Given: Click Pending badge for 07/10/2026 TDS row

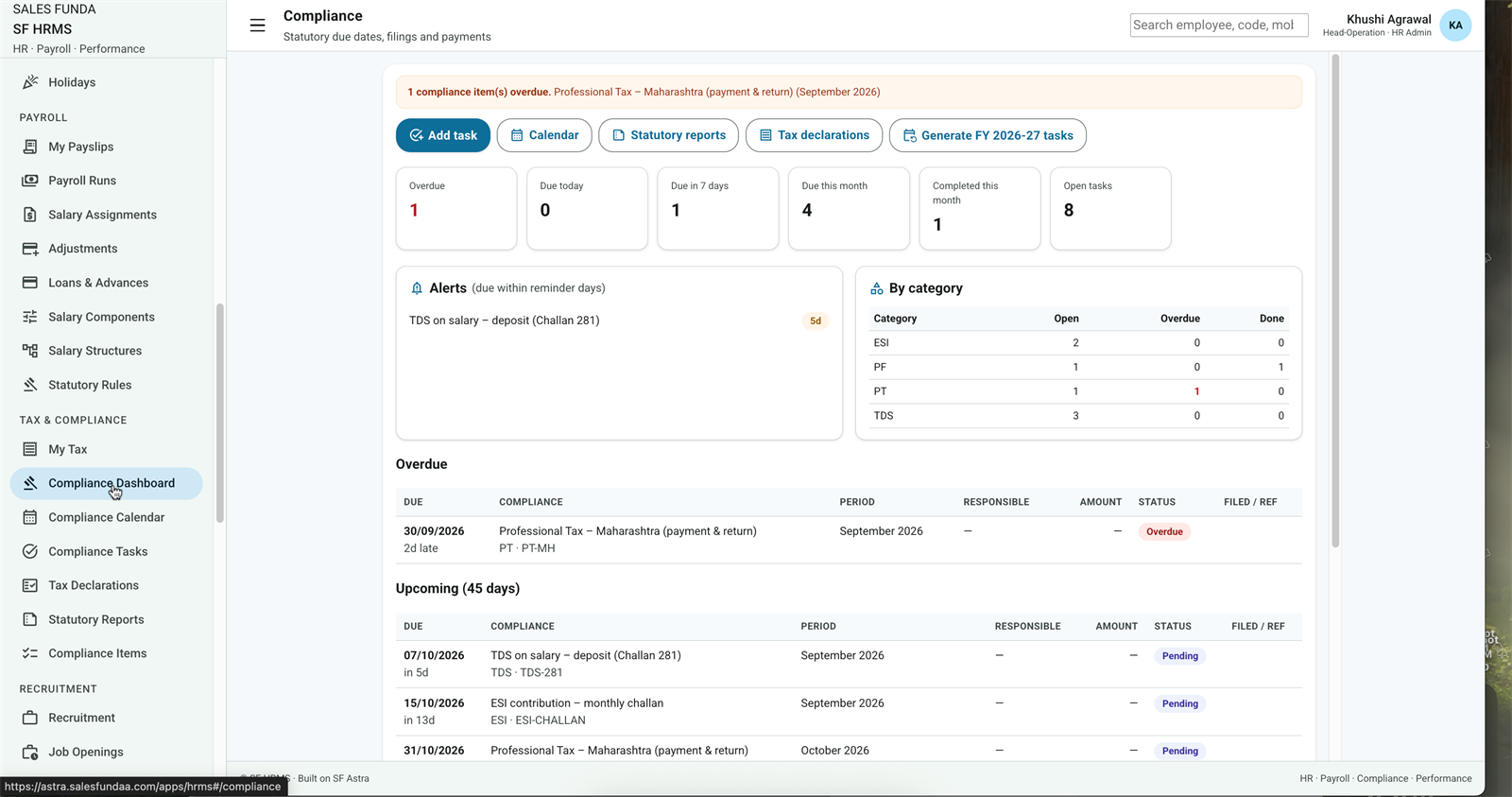Looking at the screenshot, I should pyautogui.click(x=1180, y=656).
